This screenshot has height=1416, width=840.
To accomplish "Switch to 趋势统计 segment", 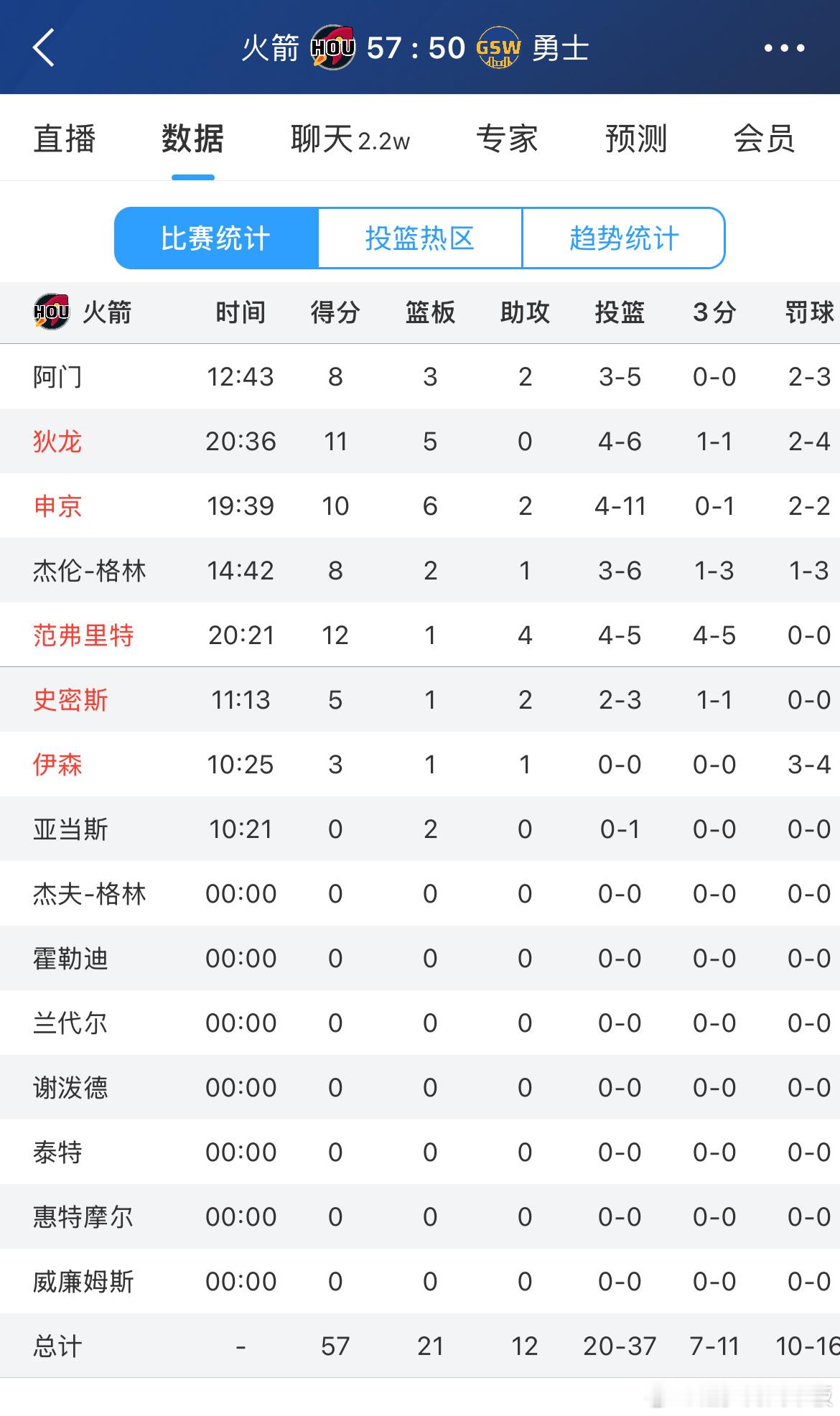I will (x=624, y=238).
